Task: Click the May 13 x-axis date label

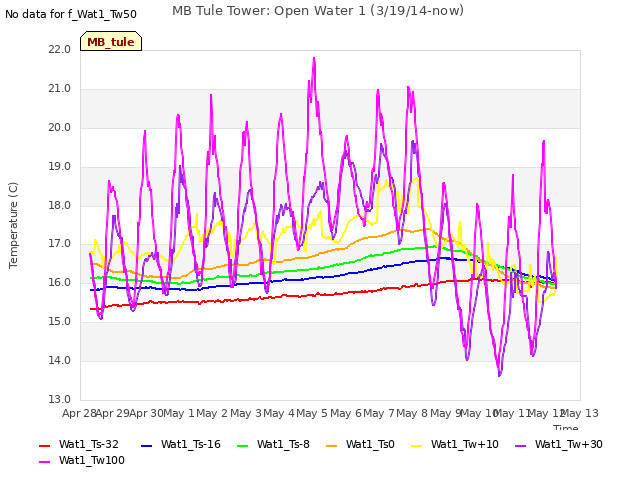Action: click(x=580, y=413)
